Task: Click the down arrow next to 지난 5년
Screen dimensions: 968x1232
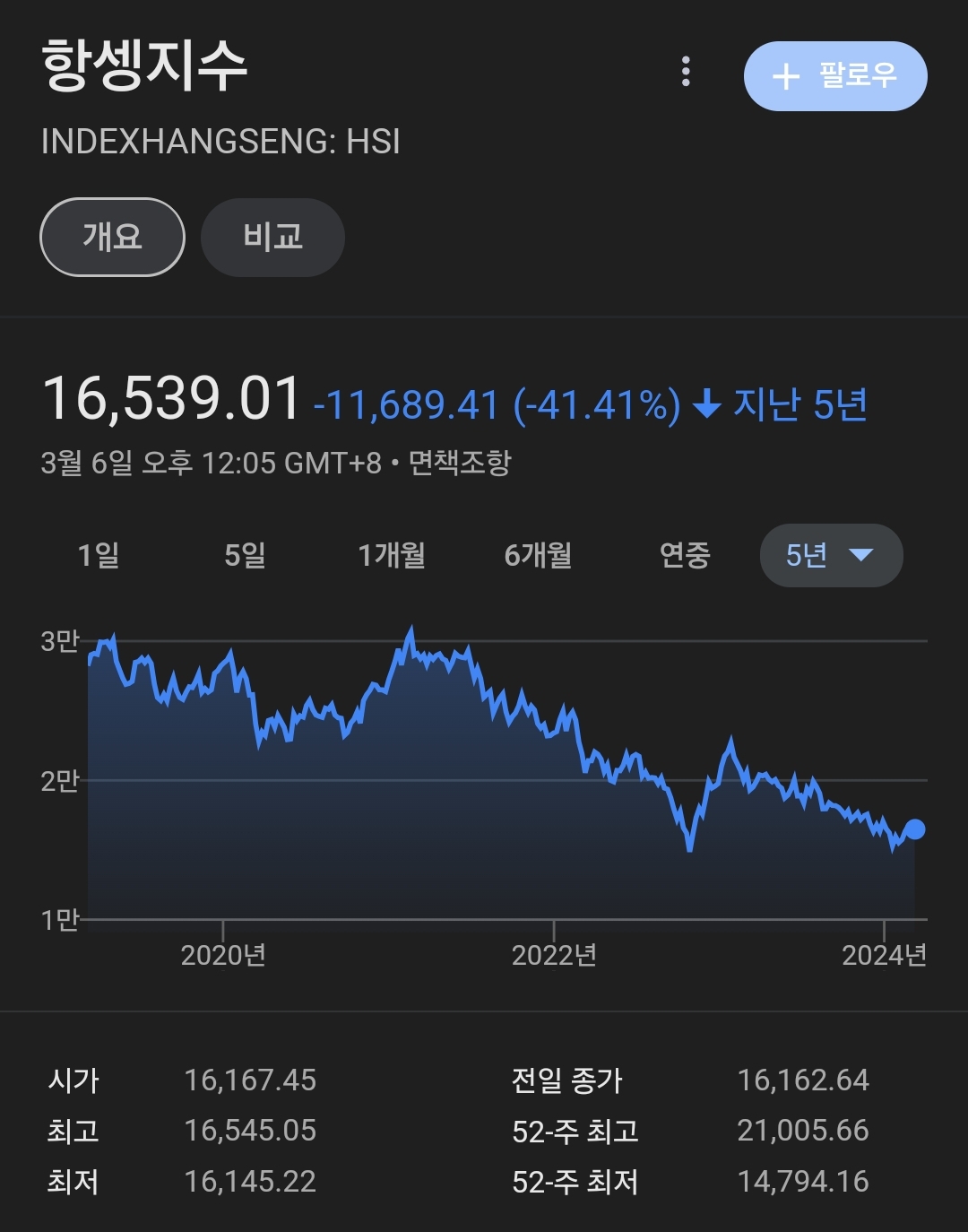Action: coord(707,405)
